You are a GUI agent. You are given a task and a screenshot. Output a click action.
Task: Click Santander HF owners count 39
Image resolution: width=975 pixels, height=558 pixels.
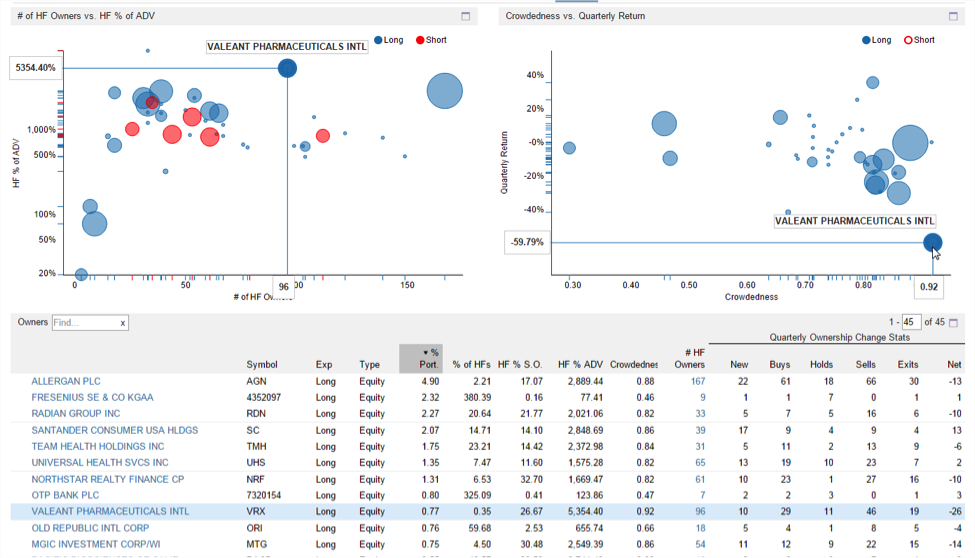click(x=700, y=430)
